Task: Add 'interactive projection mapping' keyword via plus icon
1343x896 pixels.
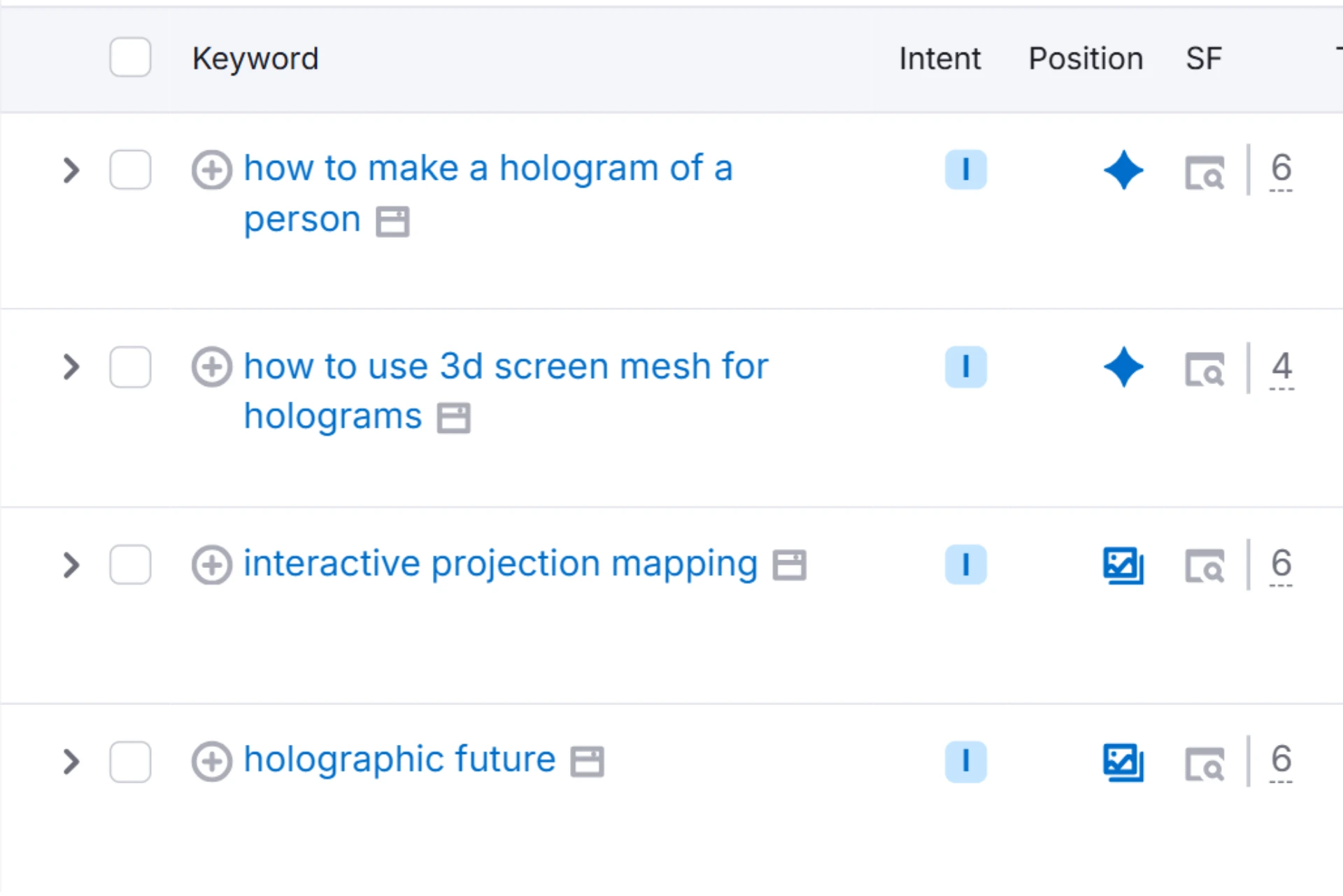Action: 211,564
